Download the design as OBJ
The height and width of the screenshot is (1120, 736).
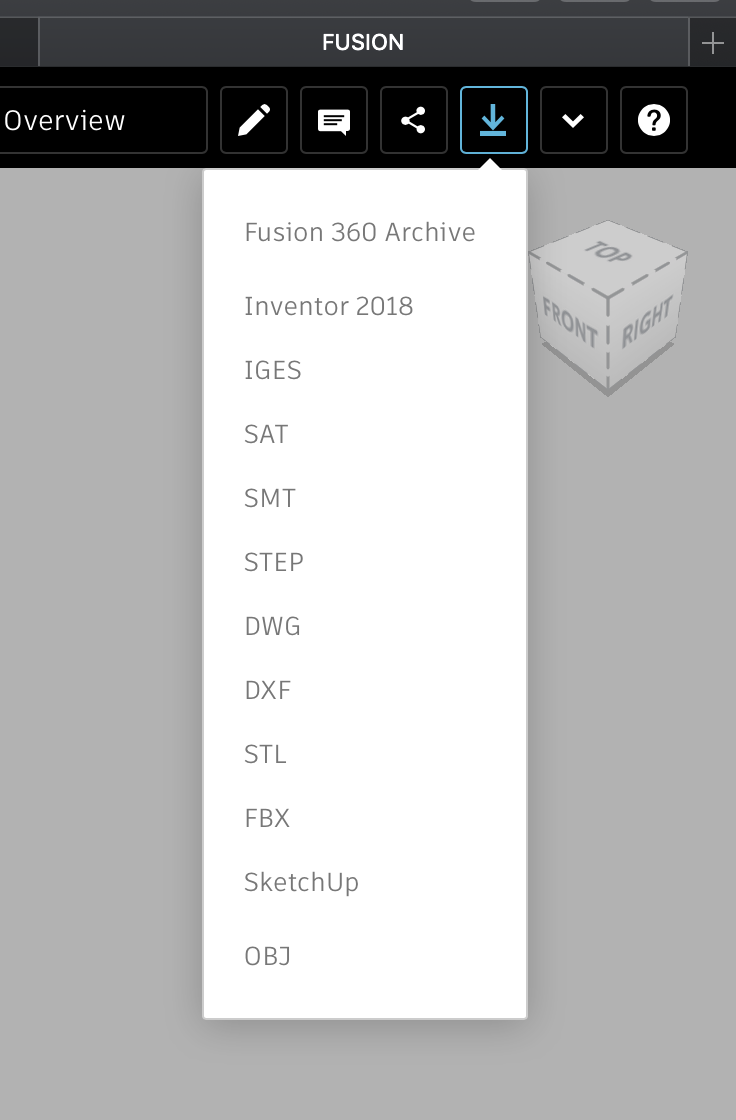(266, 956)
